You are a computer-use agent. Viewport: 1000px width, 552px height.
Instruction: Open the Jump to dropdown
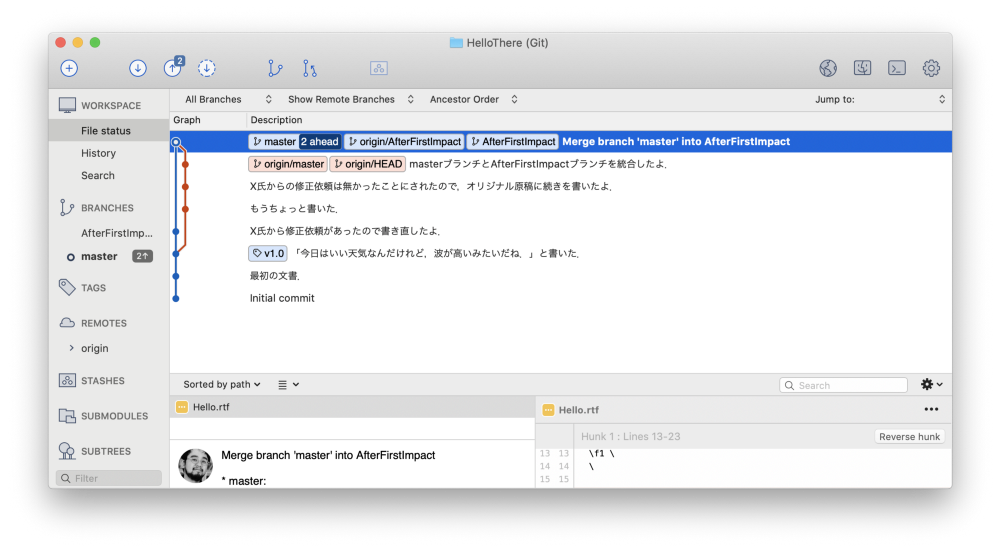(x=879, y=99)
